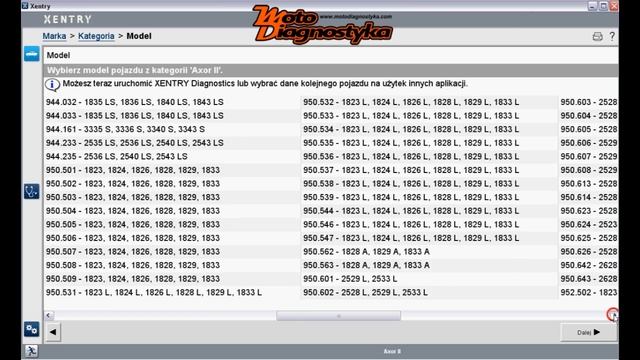Image resolution: width=640 pixels, height=360 pixels.
Task: Select model 950.624 in third column
Action: [588, 224]
